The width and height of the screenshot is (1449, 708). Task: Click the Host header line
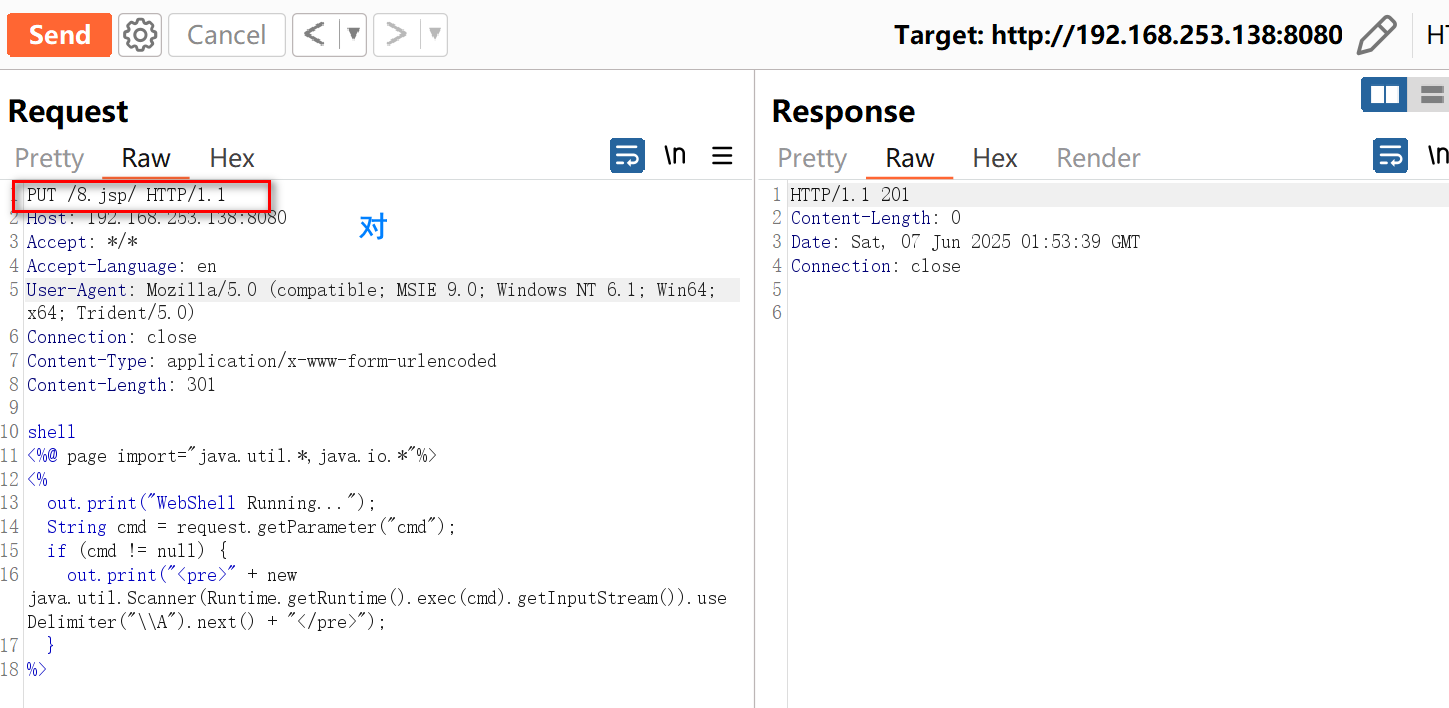[156, 218]
